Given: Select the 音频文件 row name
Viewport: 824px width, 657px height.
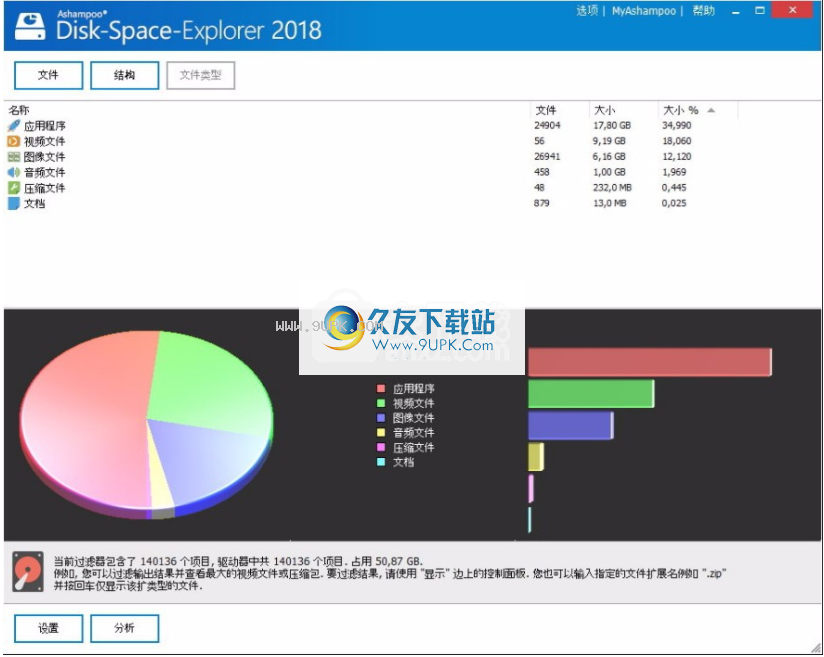Looking at the screenshot, I should pyautogui.click(x=45, y=172).
